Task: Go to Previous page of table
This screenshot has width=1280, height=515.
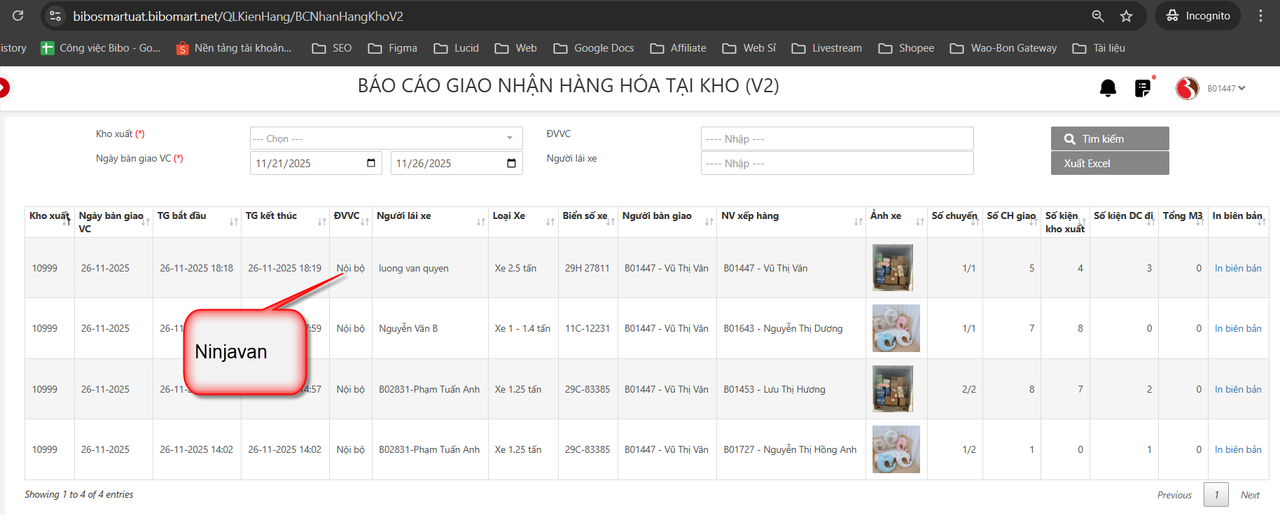Action: pos(1174,495)
